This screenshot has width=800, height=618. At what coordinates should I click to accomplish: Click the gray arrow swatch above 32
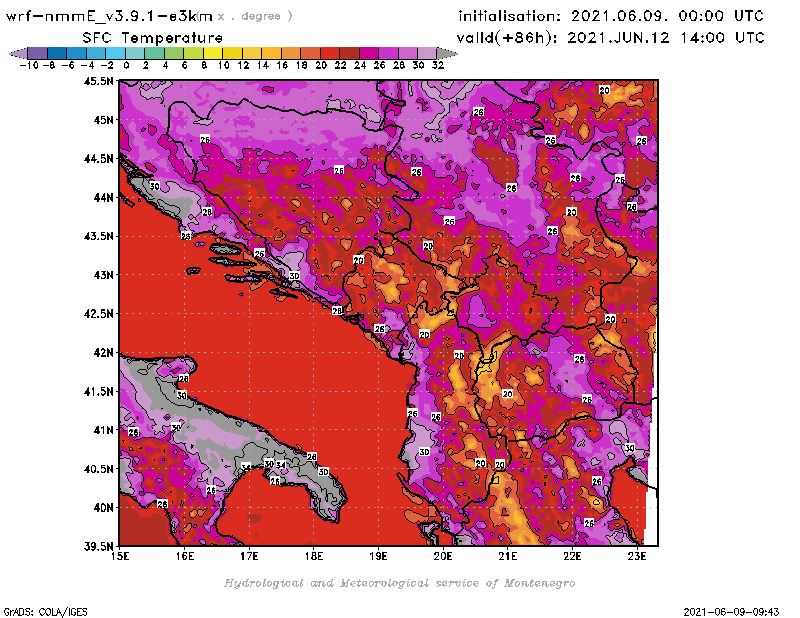(x=447, y=53)
